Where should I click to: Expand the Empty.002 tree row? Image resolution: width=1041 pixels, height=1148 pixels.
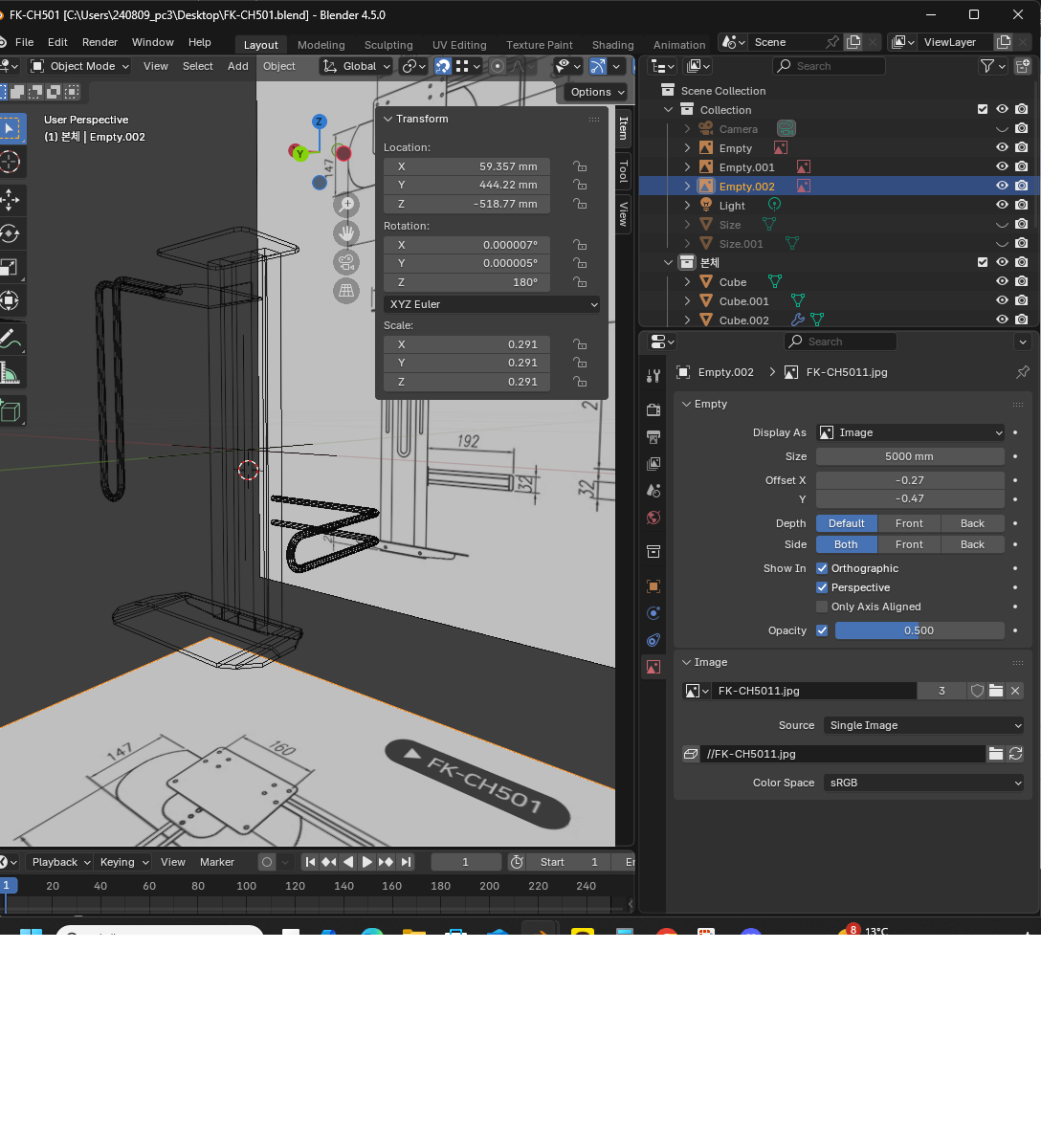pos(687,187)
